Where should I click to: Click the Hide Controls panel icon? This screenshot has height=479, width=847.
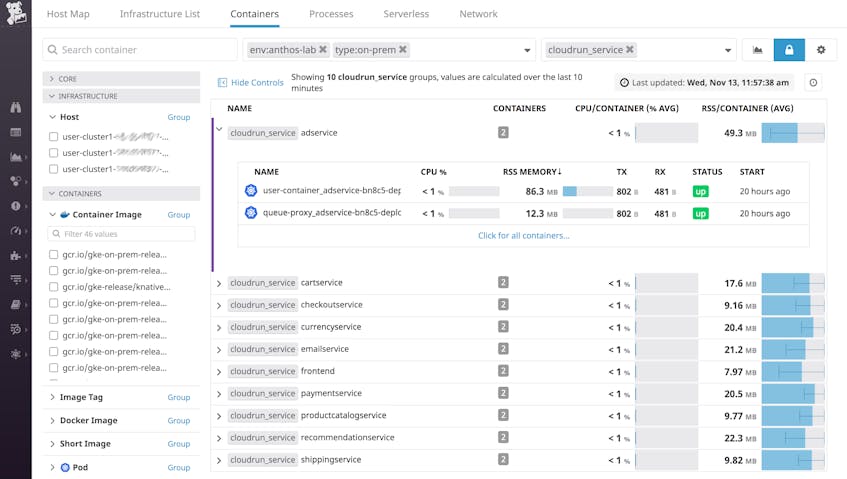[x=222, y=83]
